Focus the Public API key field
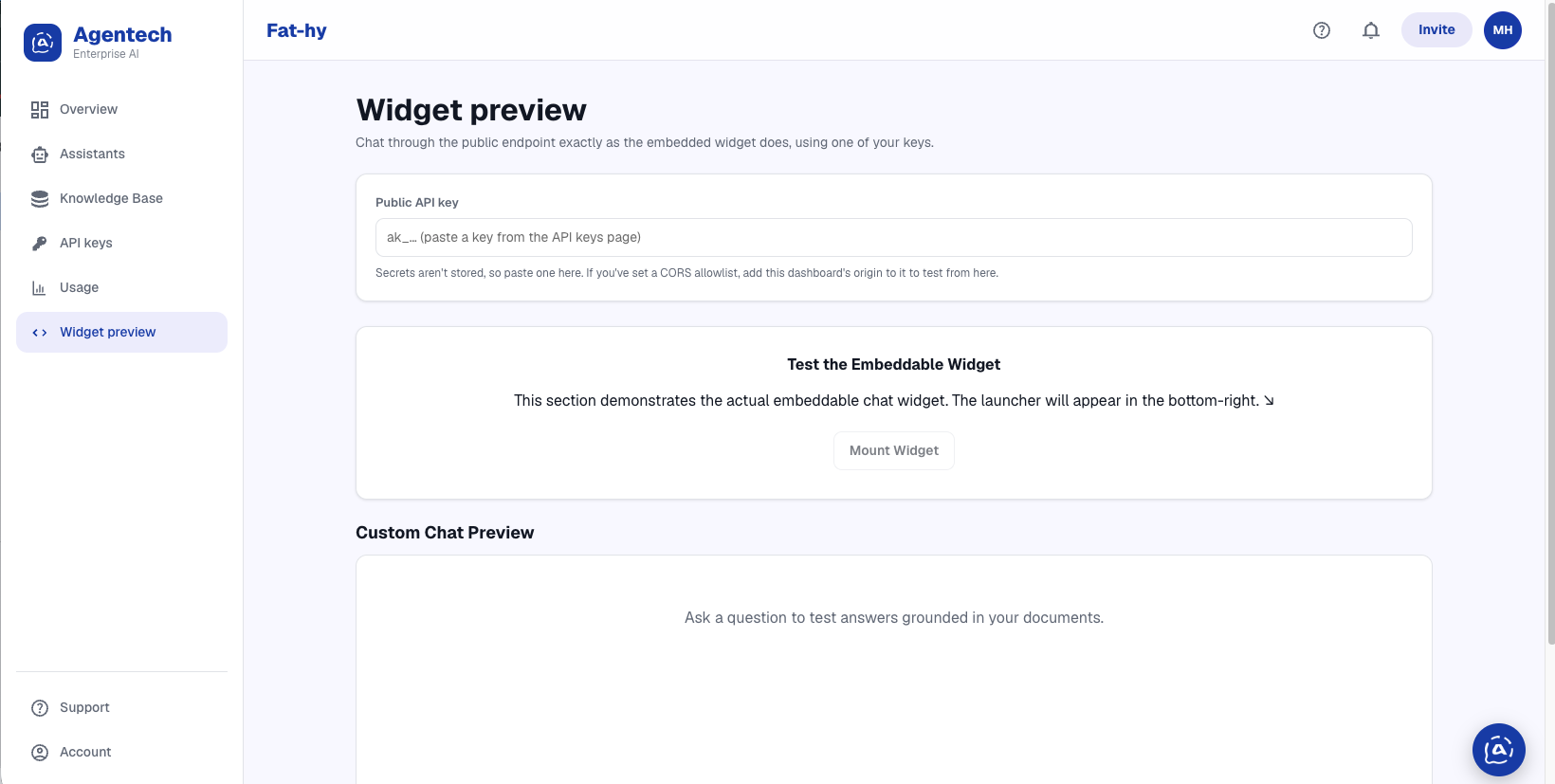The width and height of the screenshot is (1555, 784). click(x=894, y=237)
